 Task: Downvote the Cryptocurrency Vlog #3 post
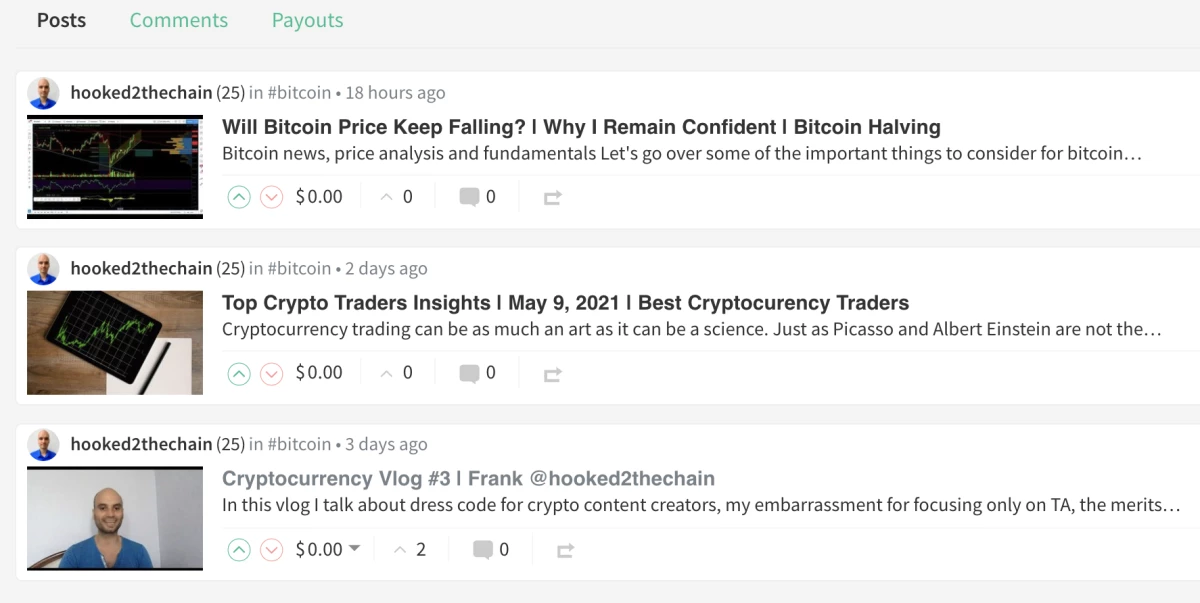[x=271, y=549]
